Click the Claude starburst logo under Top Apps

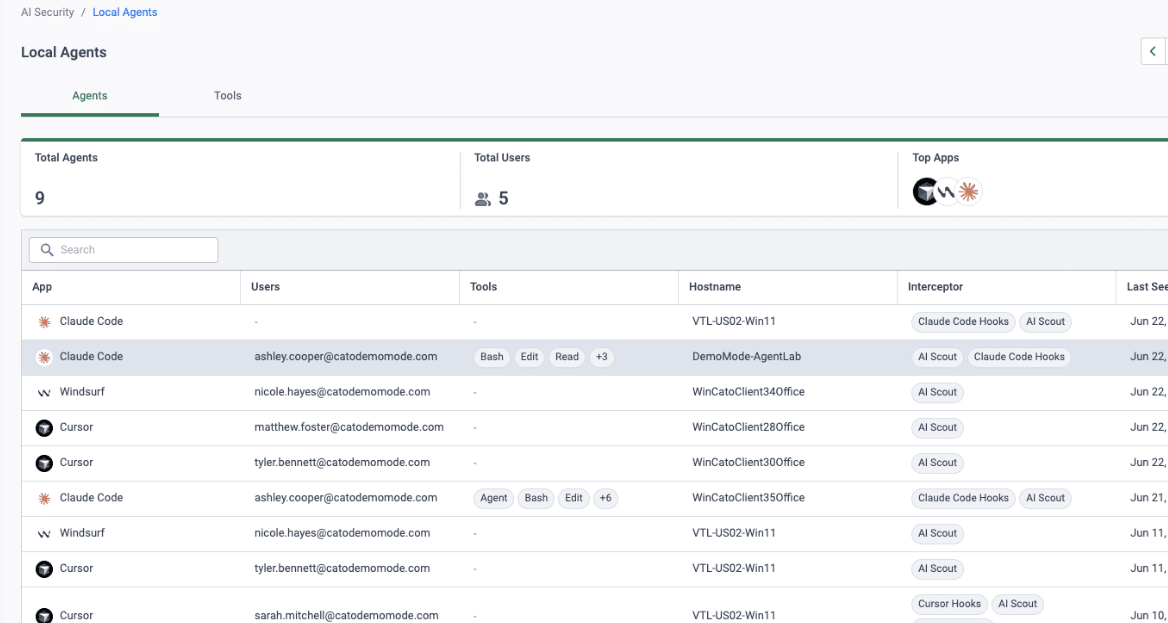pyautogui.click(x=968, y=192)
